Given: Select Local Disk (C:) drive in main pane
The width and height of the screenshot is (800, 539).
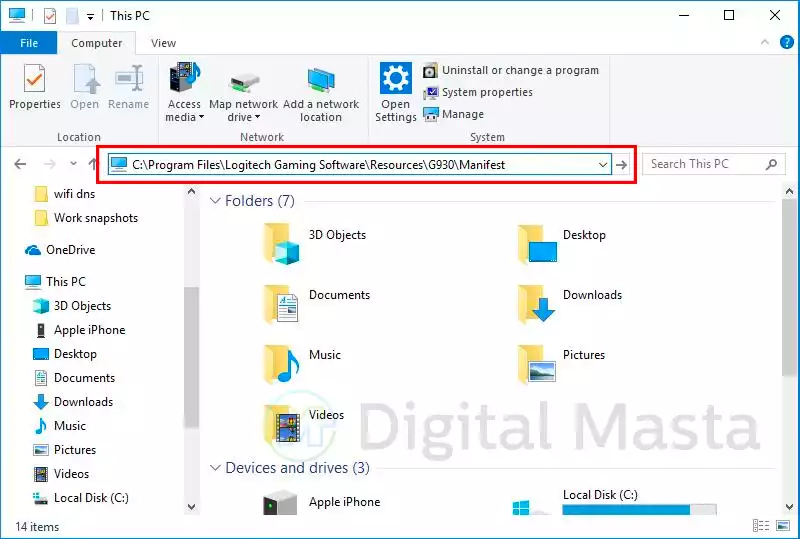Looking at the screenshot, I should pyautogui.click(x=615, y=502).
